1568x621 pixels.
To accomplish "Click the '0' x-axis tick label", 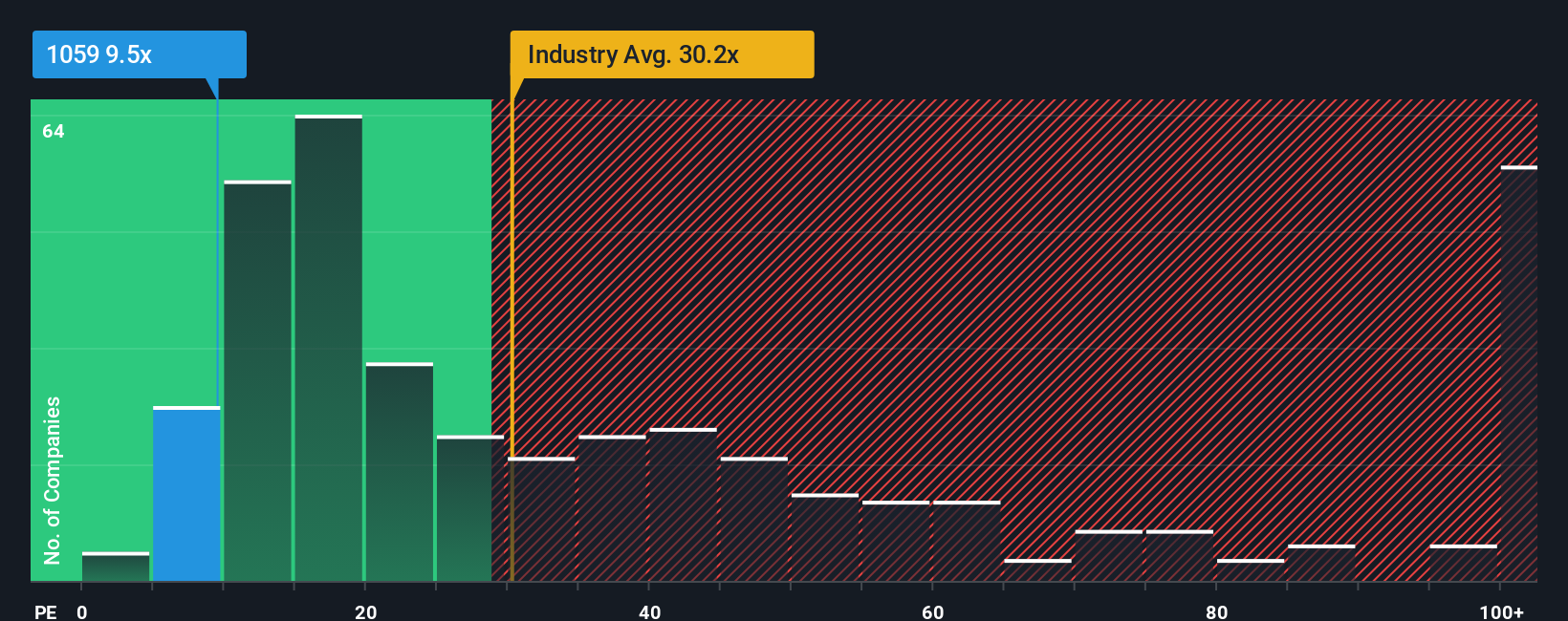I will coord(82,611).
